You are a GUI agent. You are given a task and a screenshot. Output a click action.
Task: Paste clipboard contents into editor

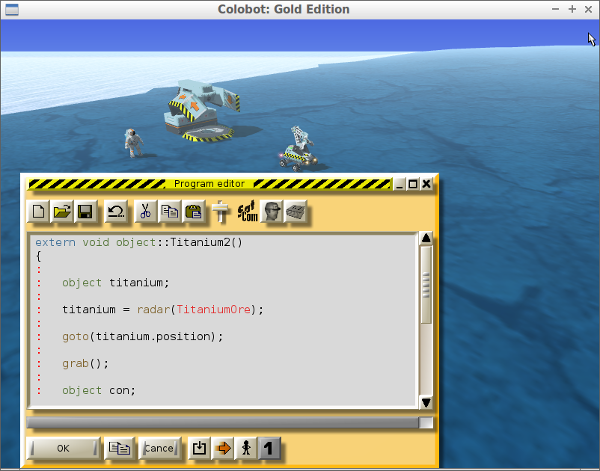193,211
